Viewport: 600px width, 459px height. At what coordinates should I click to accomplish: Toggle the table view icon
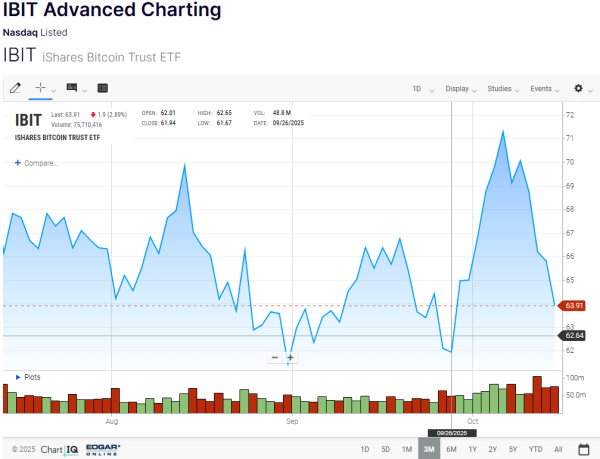click(x=103, y=89)
